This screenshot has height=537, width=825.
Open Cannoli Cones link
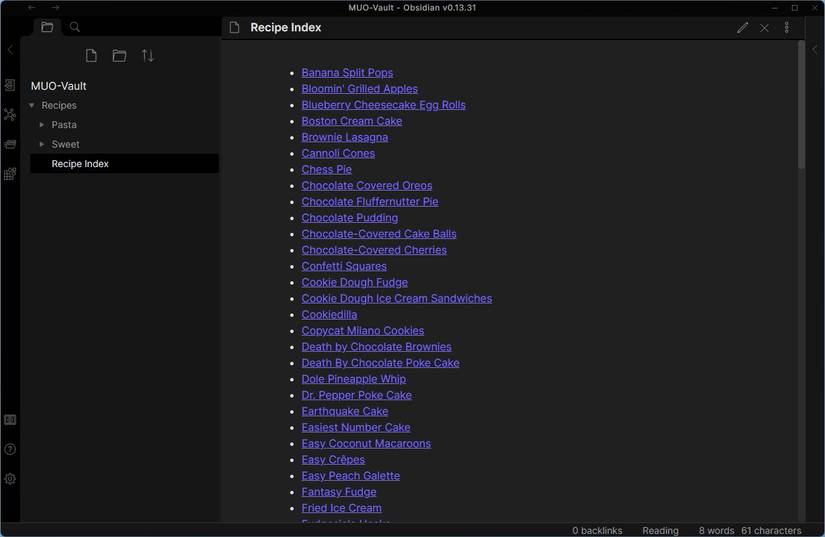point(338,153)
